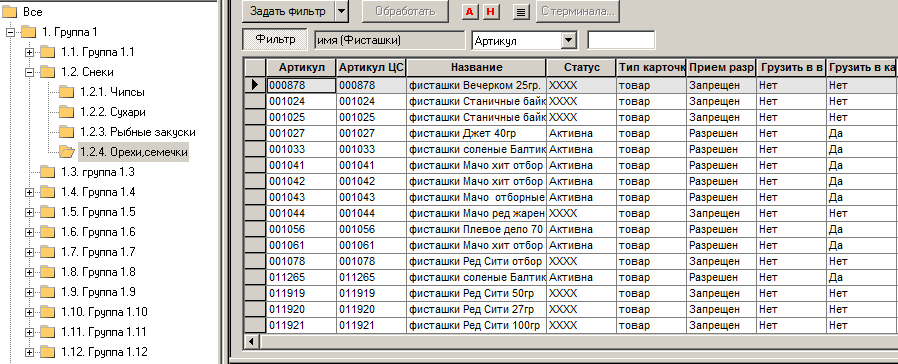Open the 'Артикул' search field combo box

568,41
